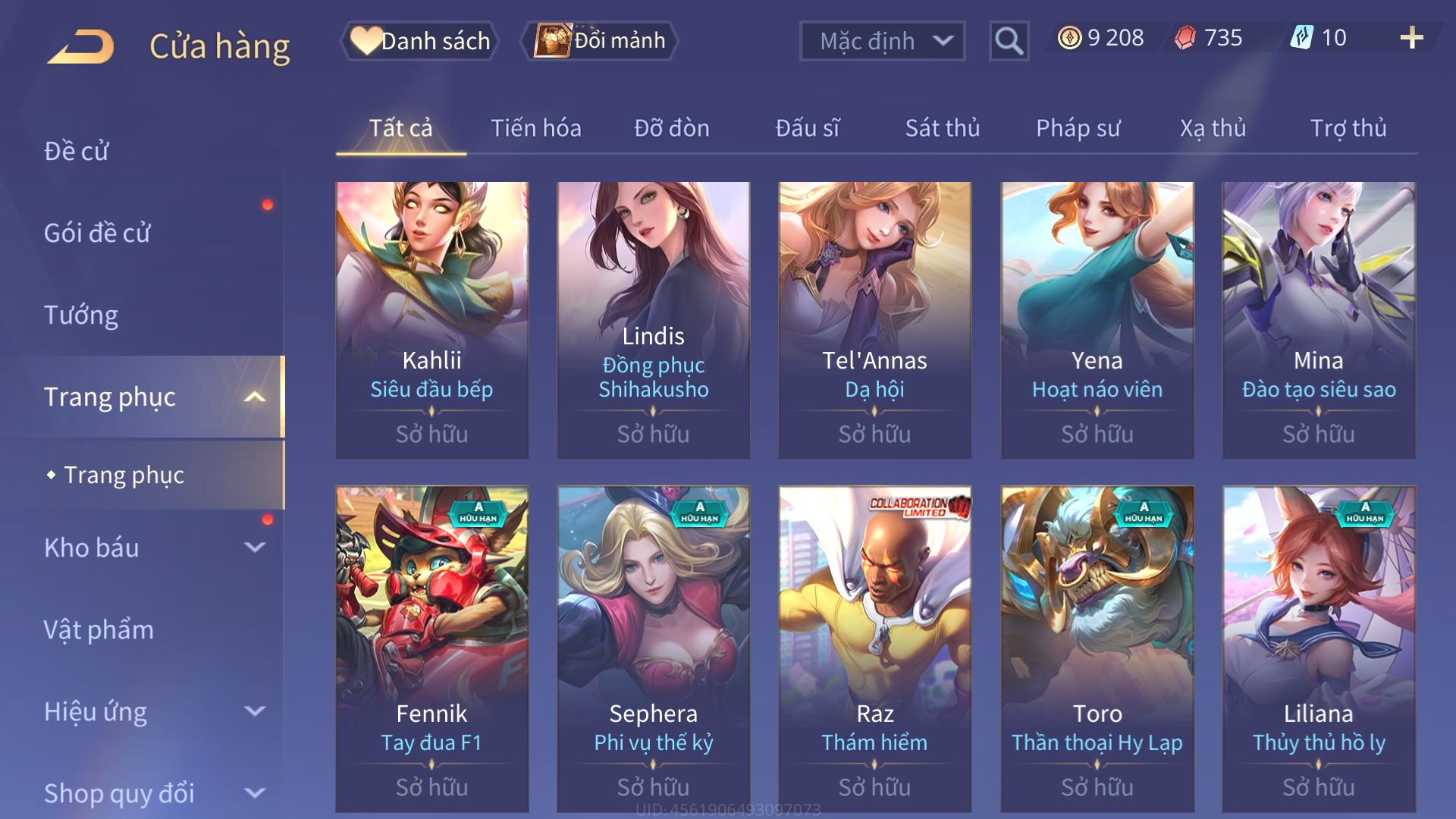Open the Đổi mảnh chest button
The image size is (1456, 819).
[x=599, y=41]
